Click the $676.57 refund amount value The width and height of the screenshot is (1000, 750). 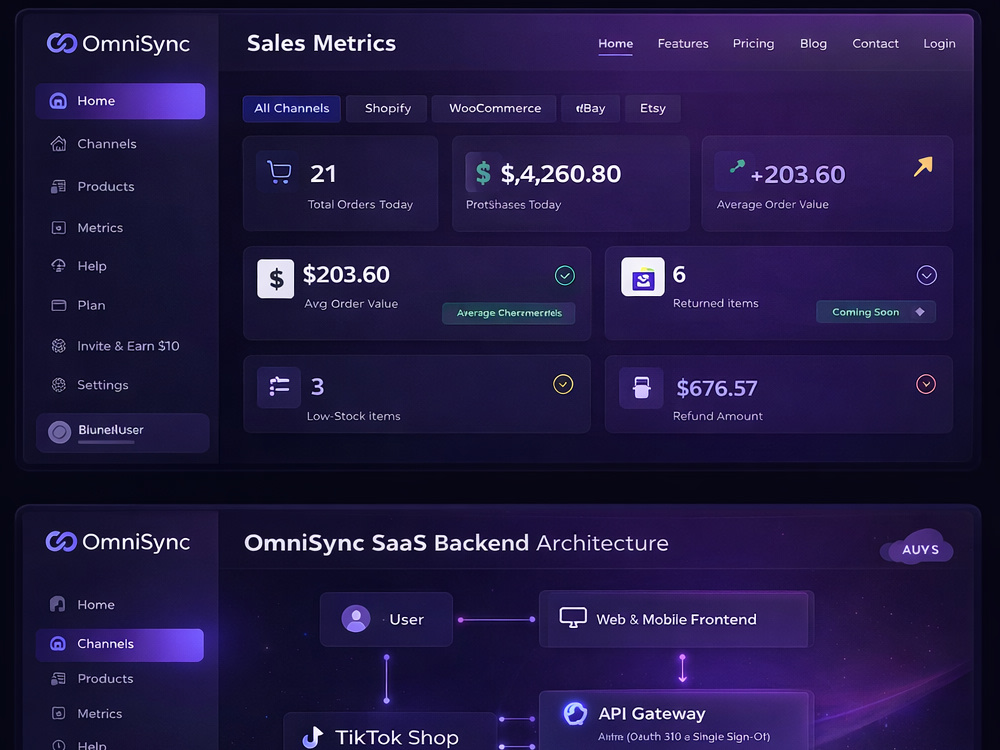pyautogui.click(x=717, y=388)
